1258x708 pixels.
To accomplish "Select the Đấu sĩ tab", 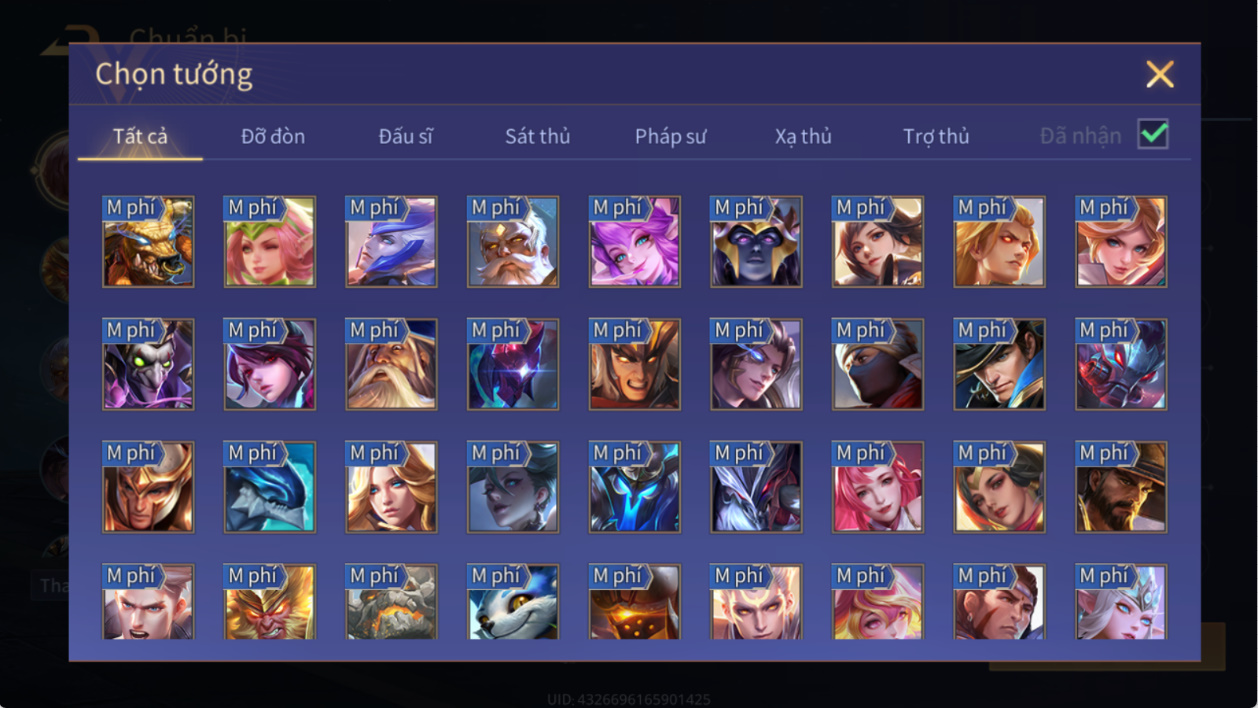I will pos(406,136).
